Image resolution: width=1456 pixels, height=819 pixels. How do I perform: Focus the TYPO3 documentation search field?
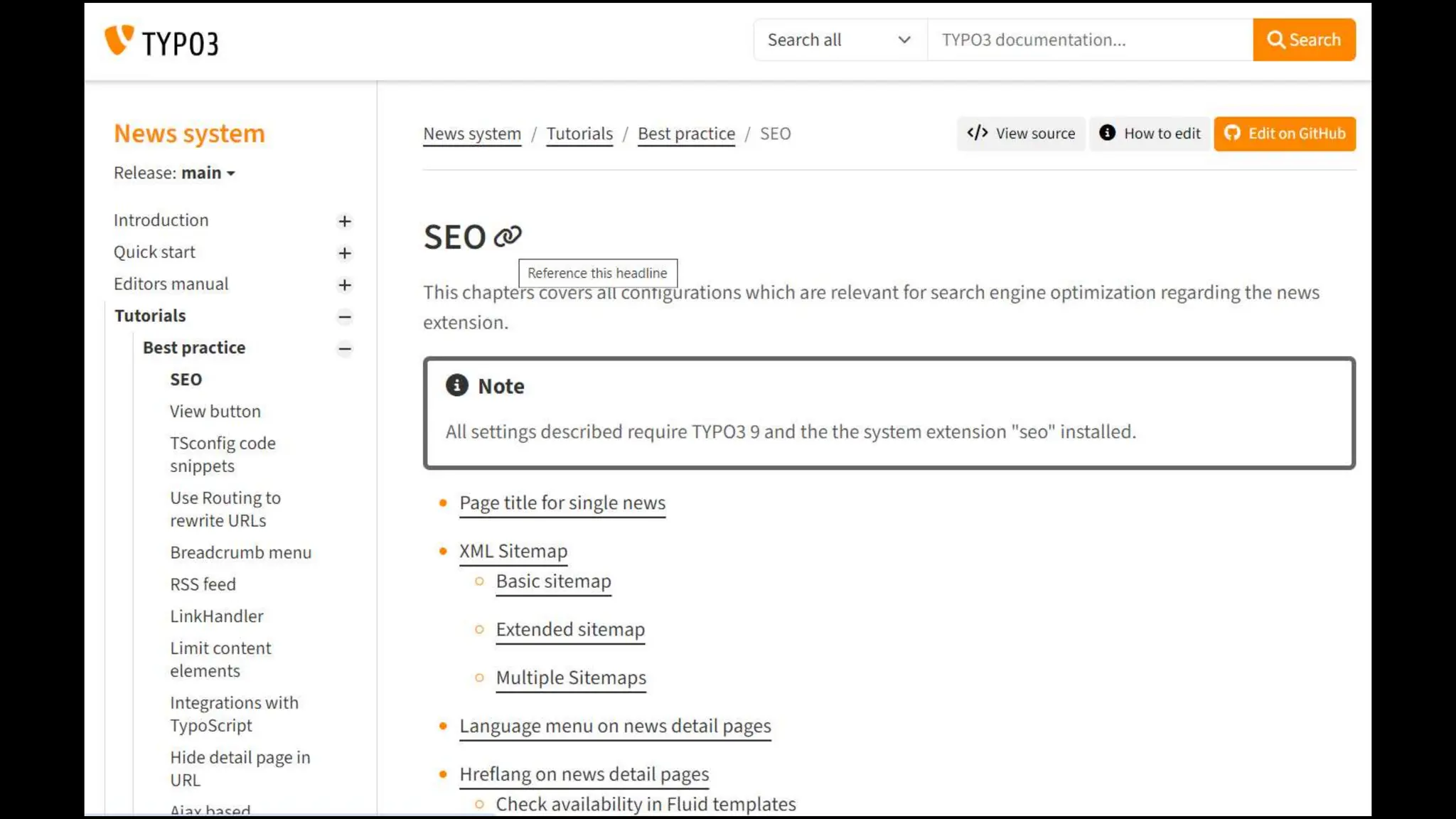coord(1089,40)
